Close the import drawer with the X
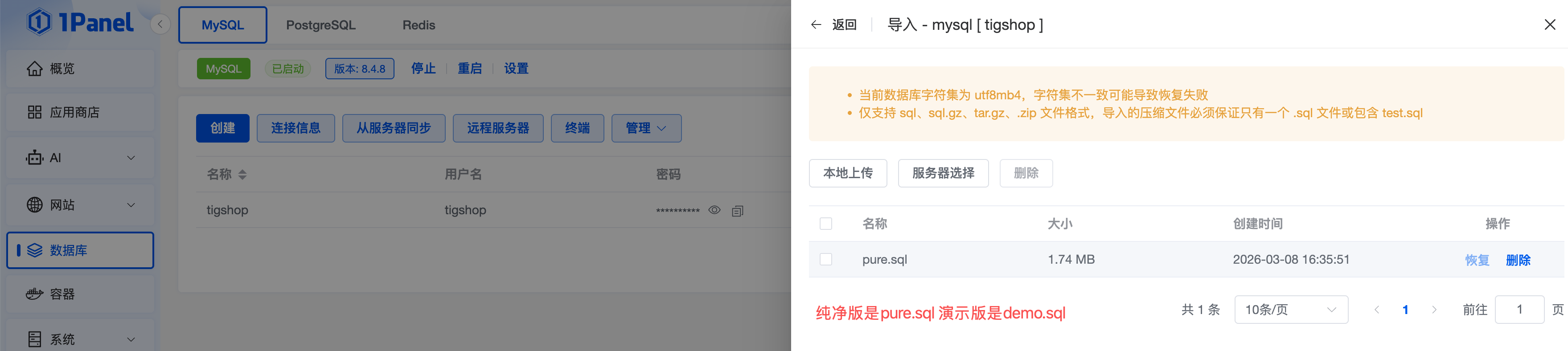This screenshot has height=351, width=1568. pos(1549,25)
